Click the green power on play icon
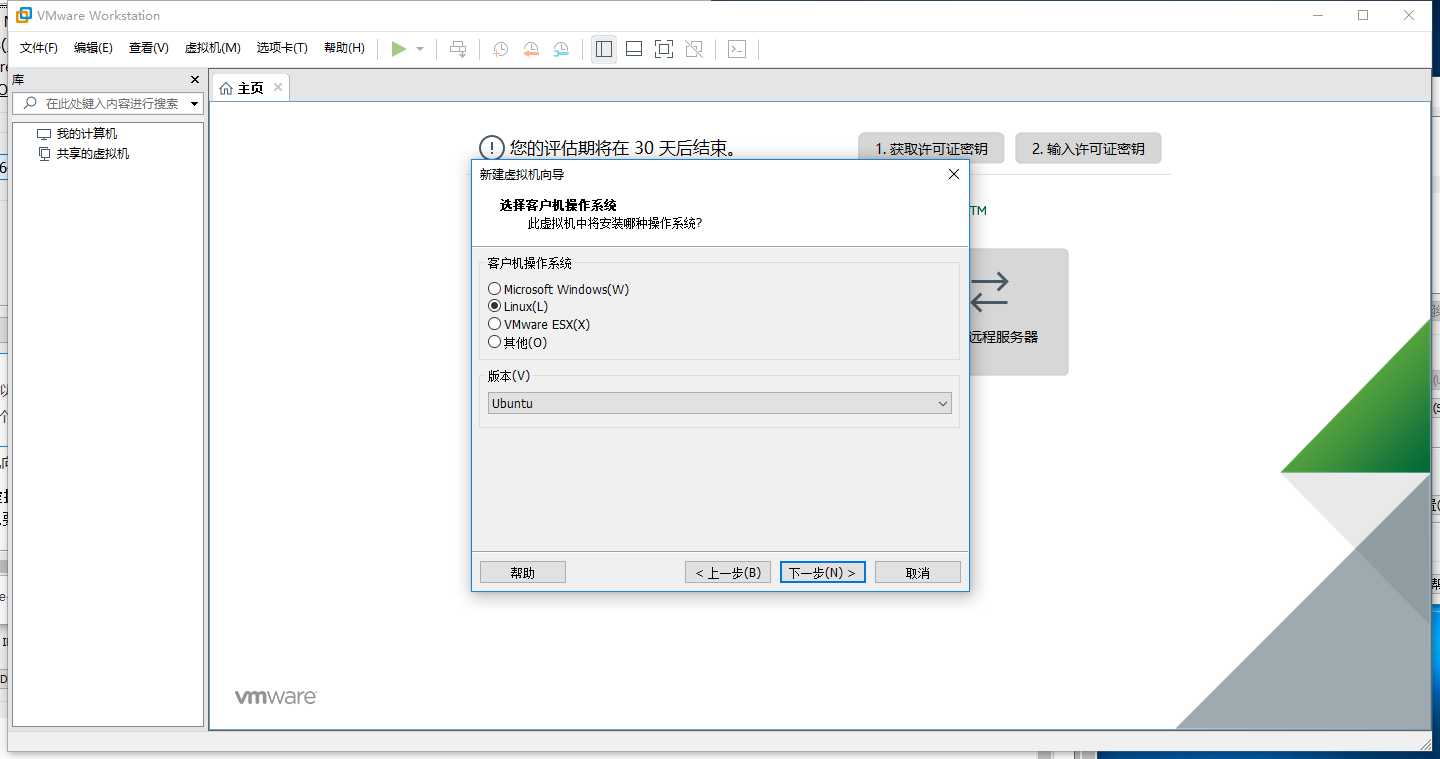The image size is (1440, 759). pos(399,49)
